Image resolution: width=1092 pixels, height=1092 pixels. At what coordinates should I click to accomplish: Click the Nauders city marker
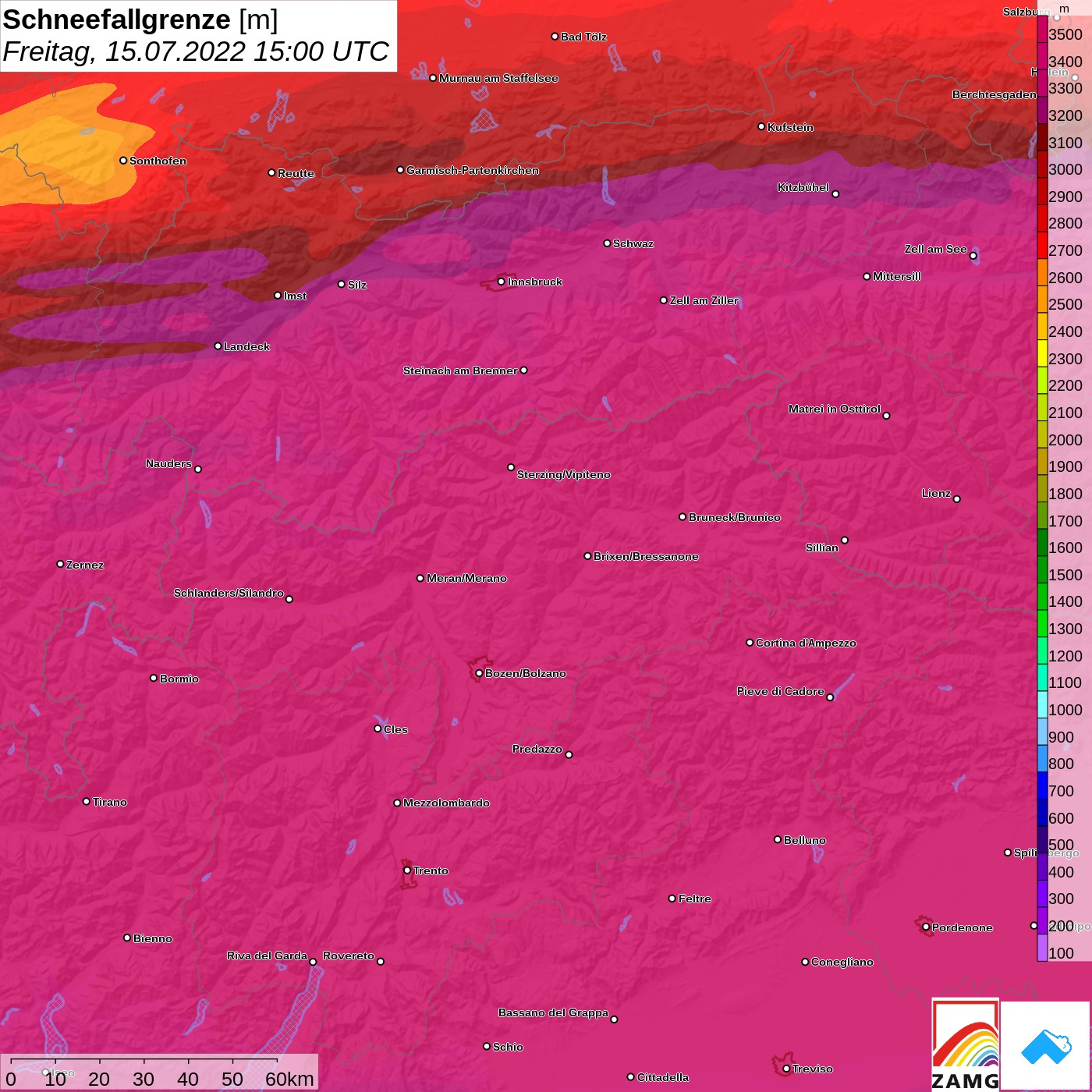198,469
